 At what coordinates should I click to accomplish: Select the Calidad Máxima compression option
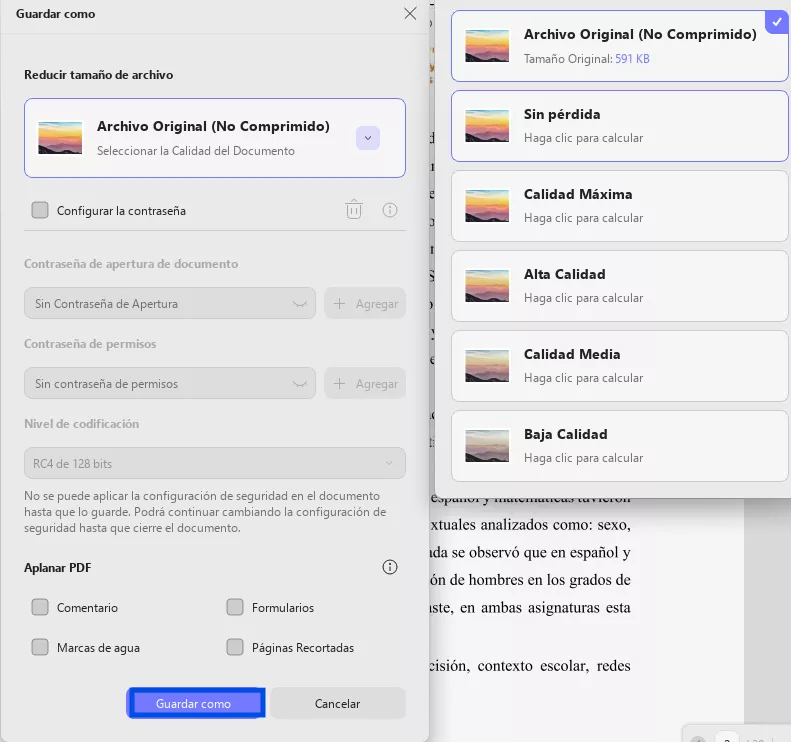(x=619, y=205)
